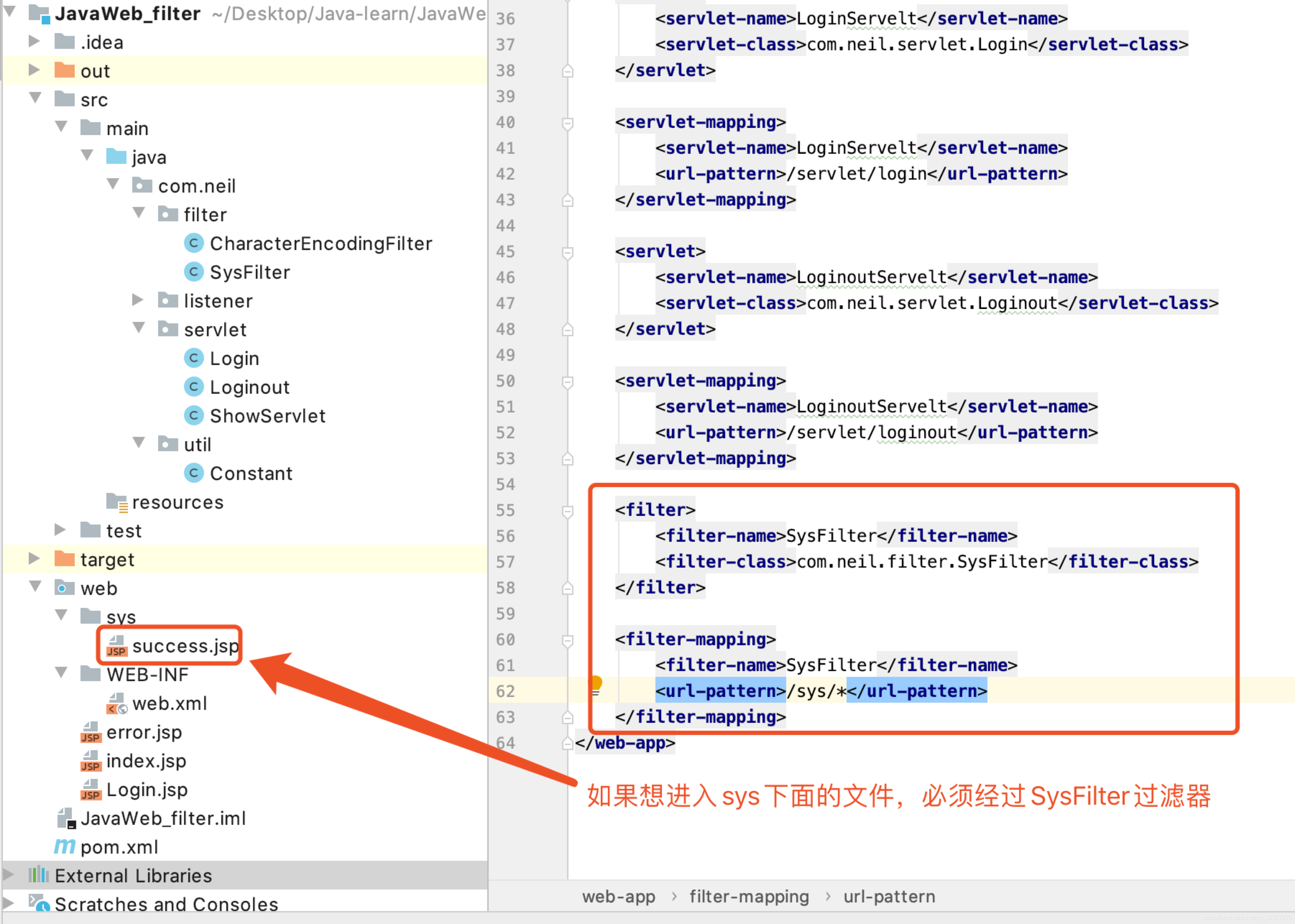Image resolution: width=1295 pixels, height=924 pixels.
Task: Collapse the src folder
Action: [x=35, y=97]
